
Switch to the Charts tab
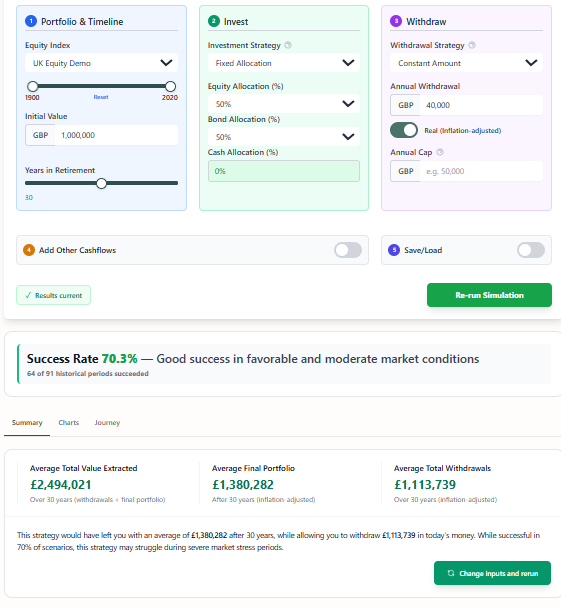click(69, 422)
